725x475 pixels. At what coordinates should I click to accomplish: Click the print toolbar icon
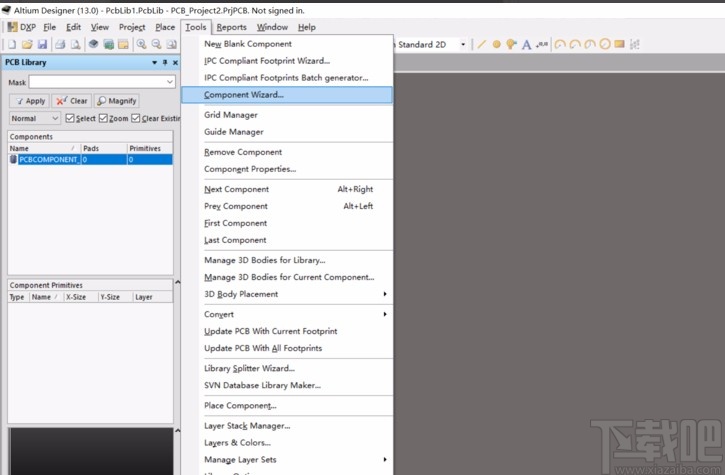click(x=60, y=45)
